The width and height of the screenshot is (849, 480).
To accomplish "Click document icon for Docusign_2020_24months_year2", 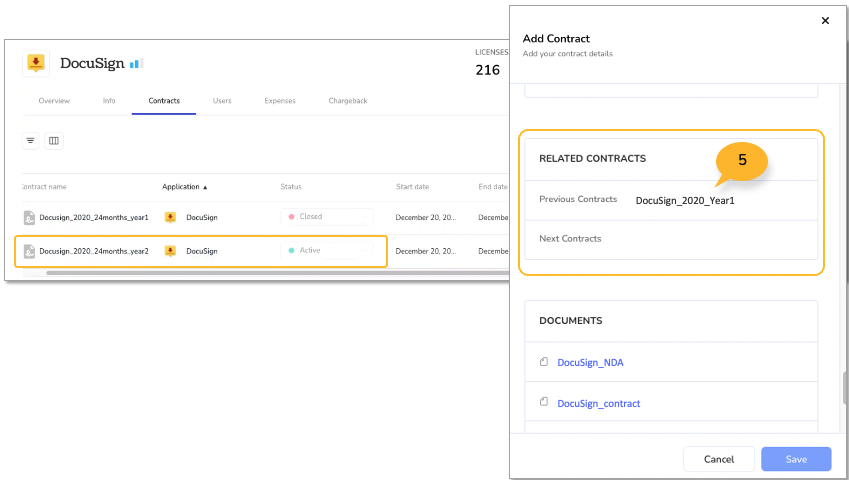I will (x=29, y=251).
